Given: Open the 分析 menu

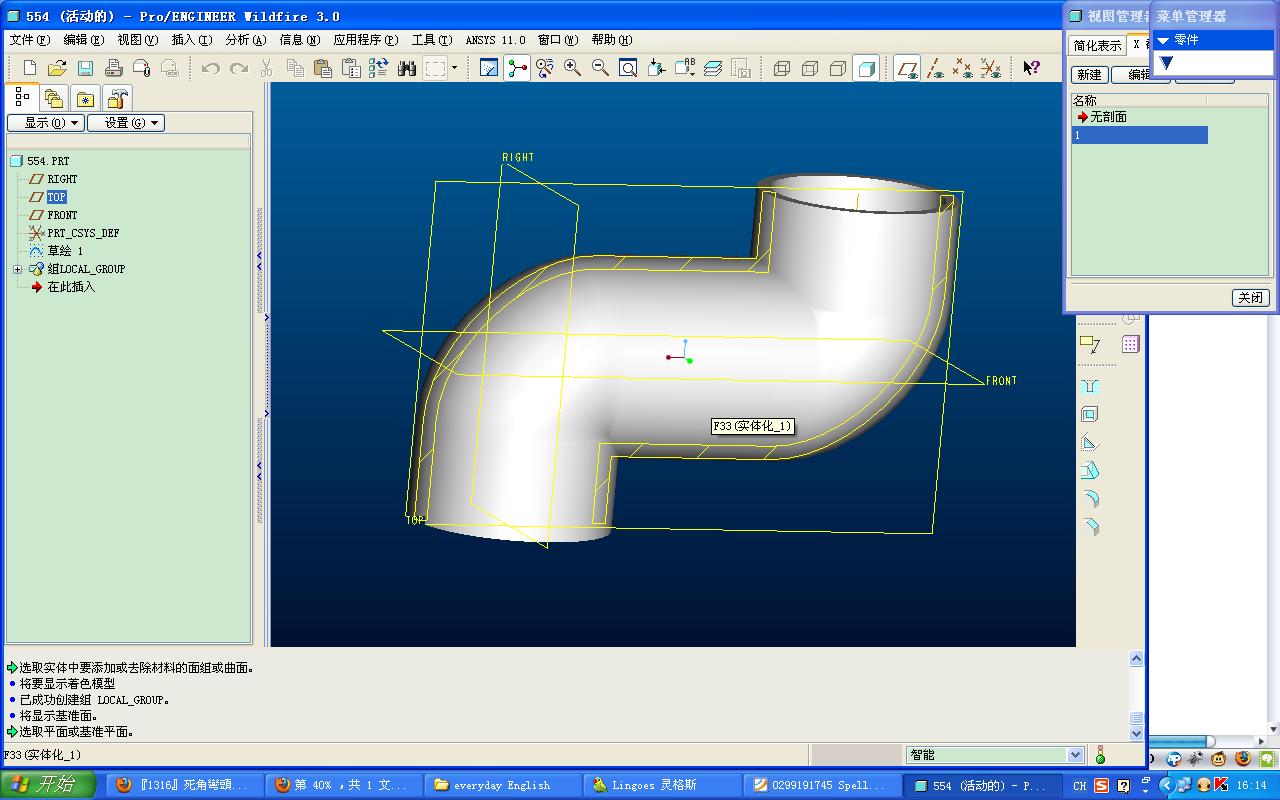Looking at the screenshot, I should tap(245, 40).
